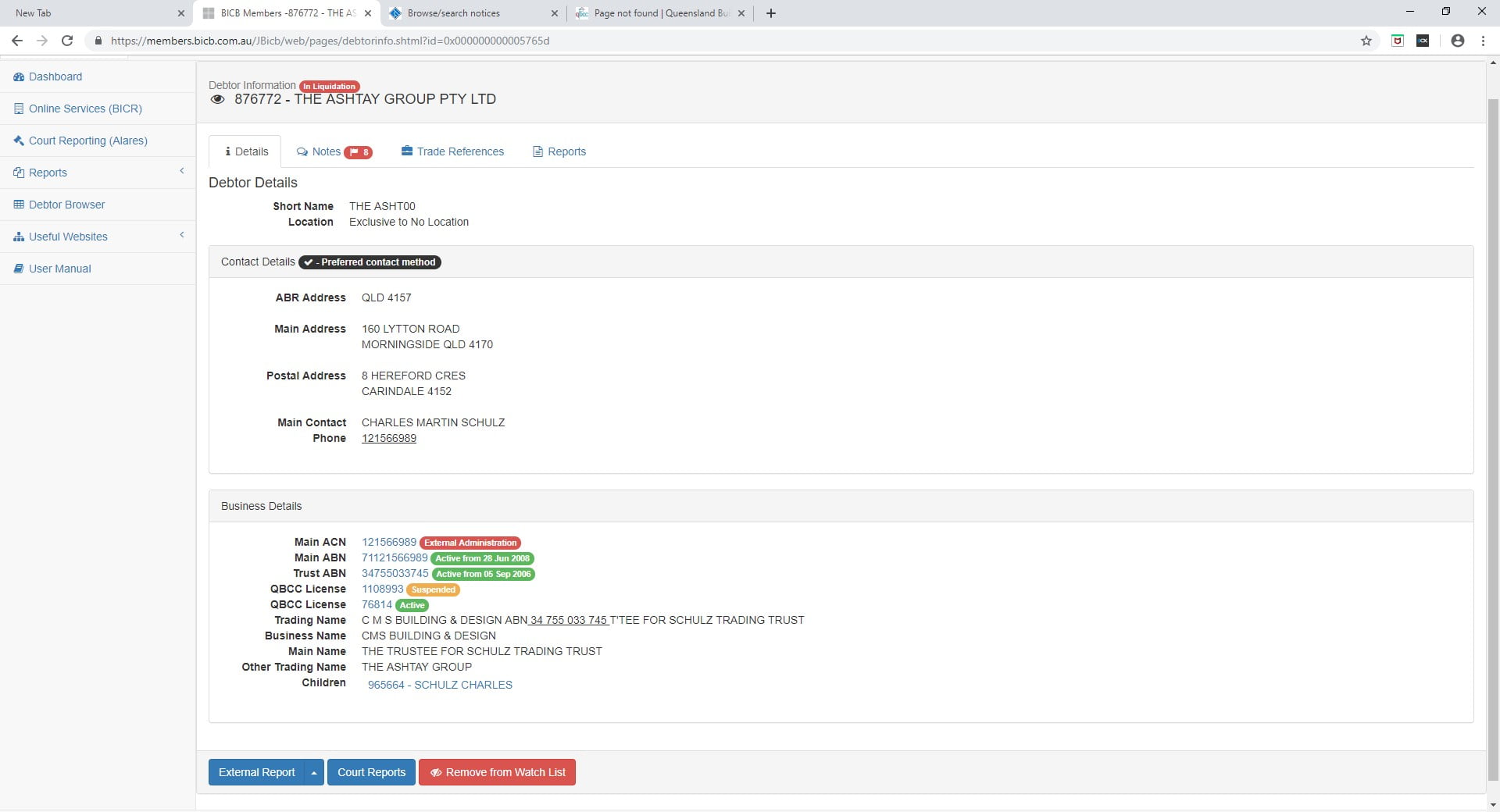This screenshot has height=812, width=1500.
Task: Click the Court Reports button
Action: click(x=371, y=772)
